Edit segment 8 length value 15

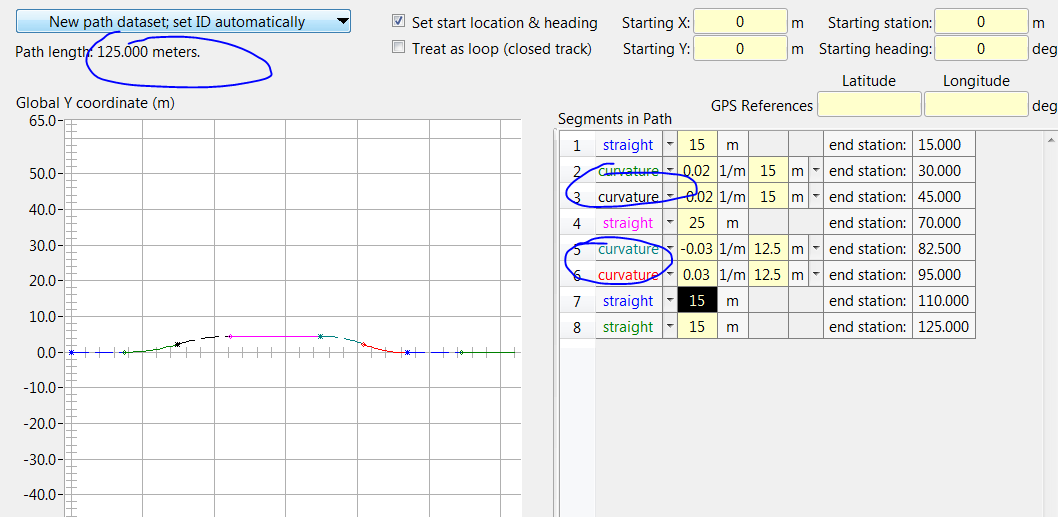[x=697, y=327]
